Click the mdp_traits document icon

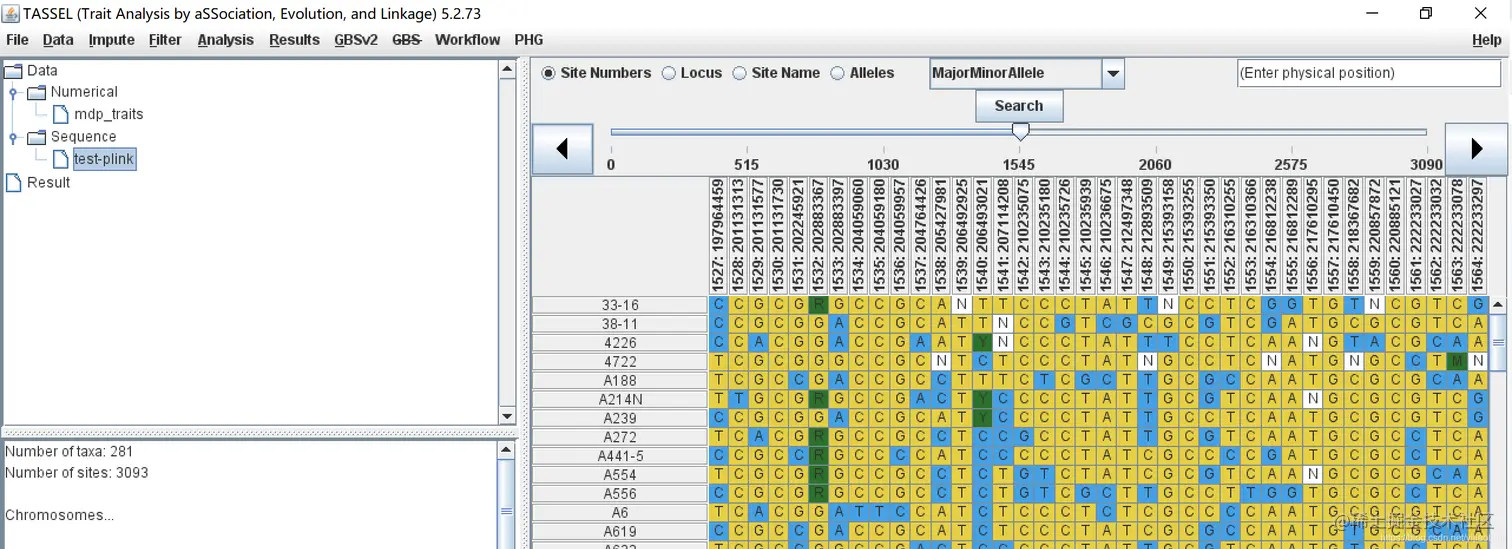pos(60,114)
